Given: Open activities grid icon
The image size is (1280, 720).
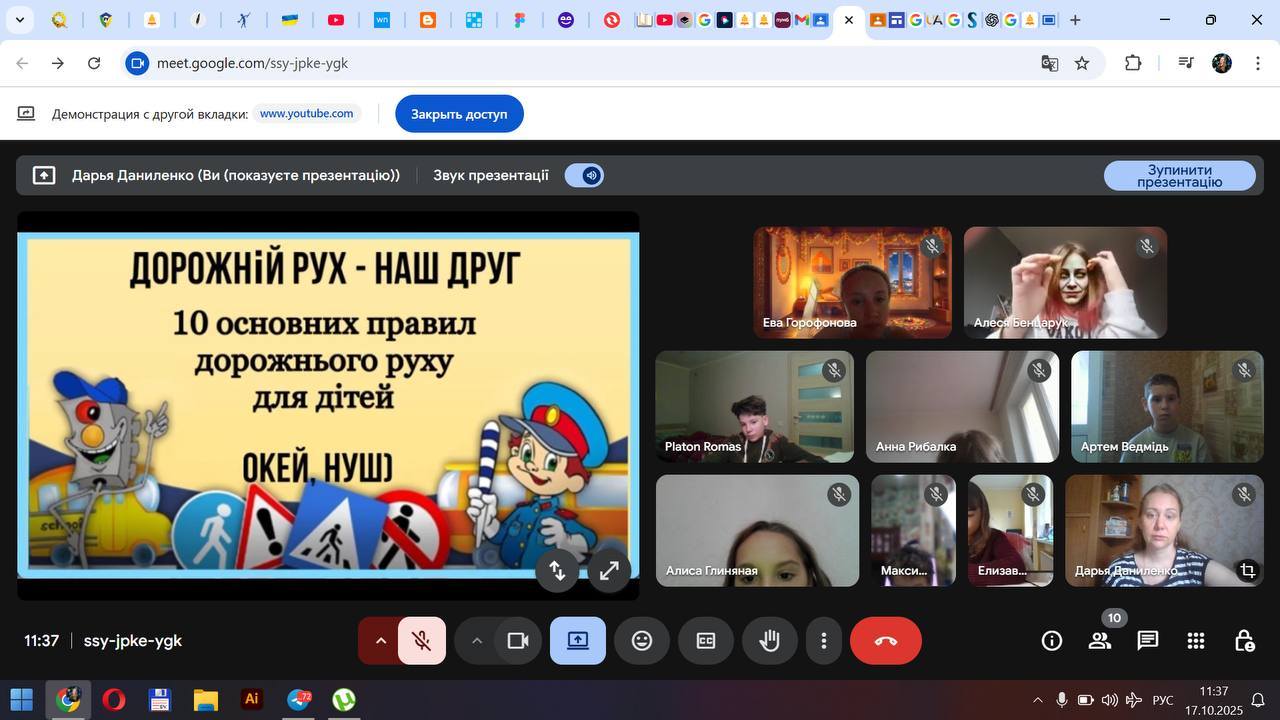Looking at the screenshot, I should tap(1196, 641).
